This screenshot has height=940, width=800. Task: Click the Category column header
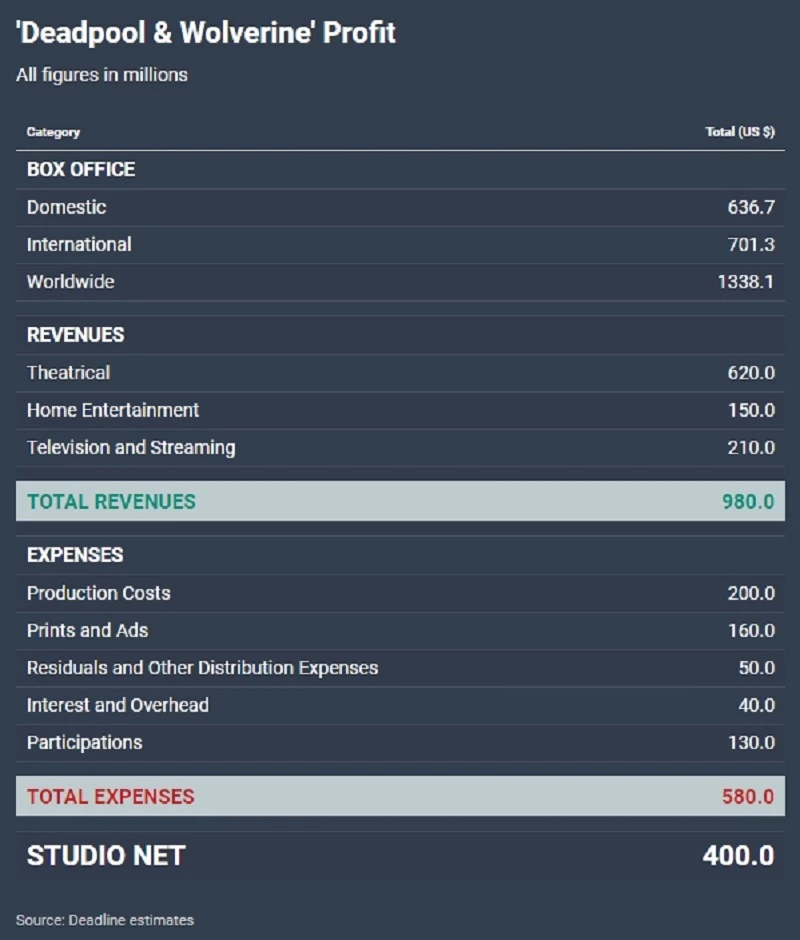tap(53, 132)
